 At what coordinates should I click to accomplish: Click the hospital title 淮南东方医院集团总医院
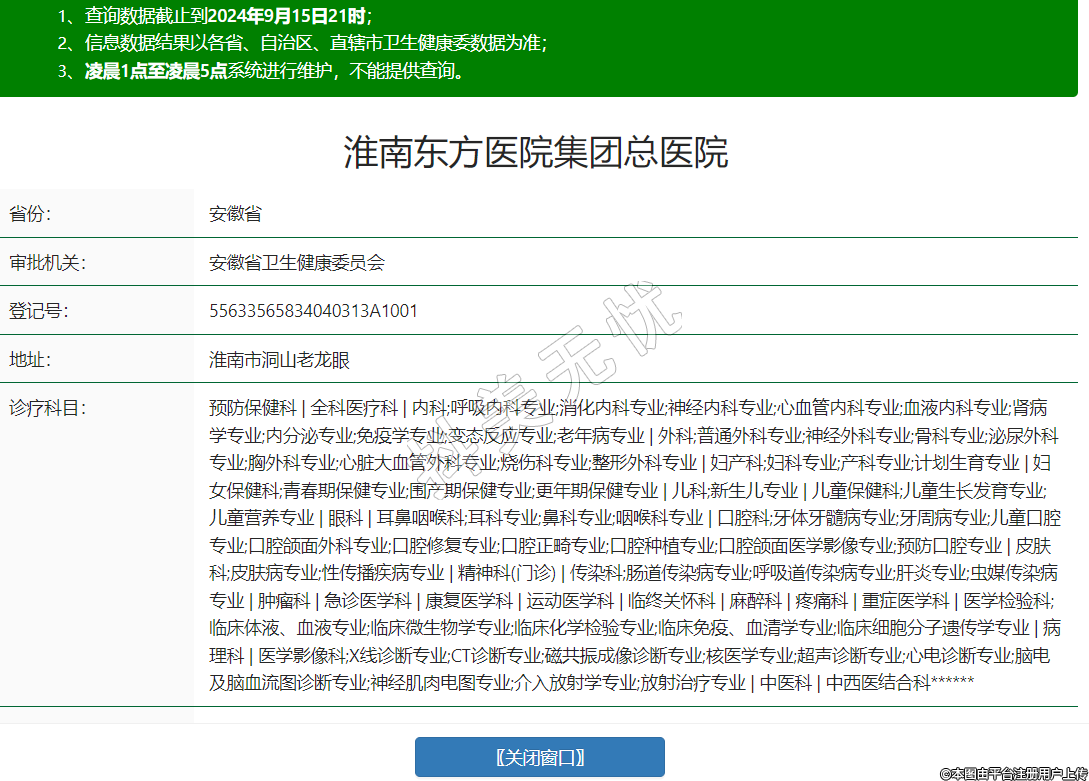click(x=536, y=152)
